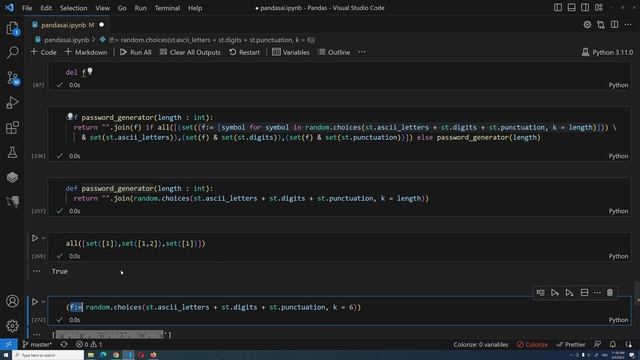Change language of del f cell

click(618, 85)
